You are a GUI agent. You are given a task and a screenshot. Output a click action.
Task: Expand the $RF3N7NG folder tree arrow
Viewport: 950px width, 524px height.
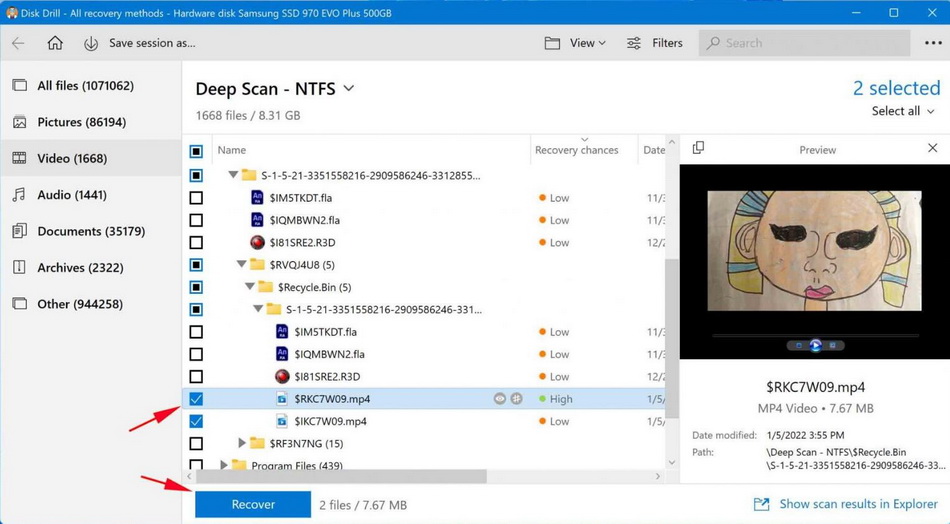(242, 443)
